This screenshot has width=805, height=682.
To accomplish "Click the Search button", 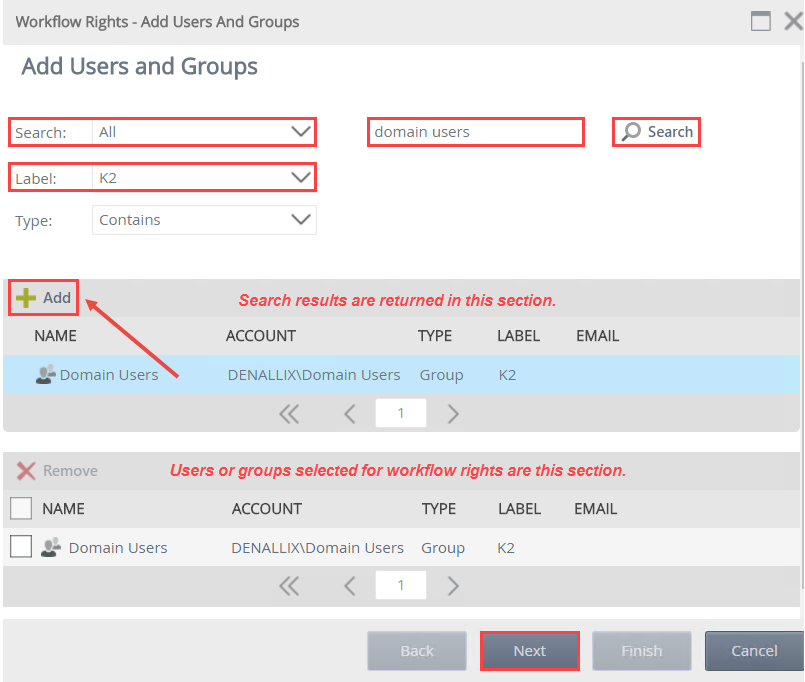I will coord(655,131).
